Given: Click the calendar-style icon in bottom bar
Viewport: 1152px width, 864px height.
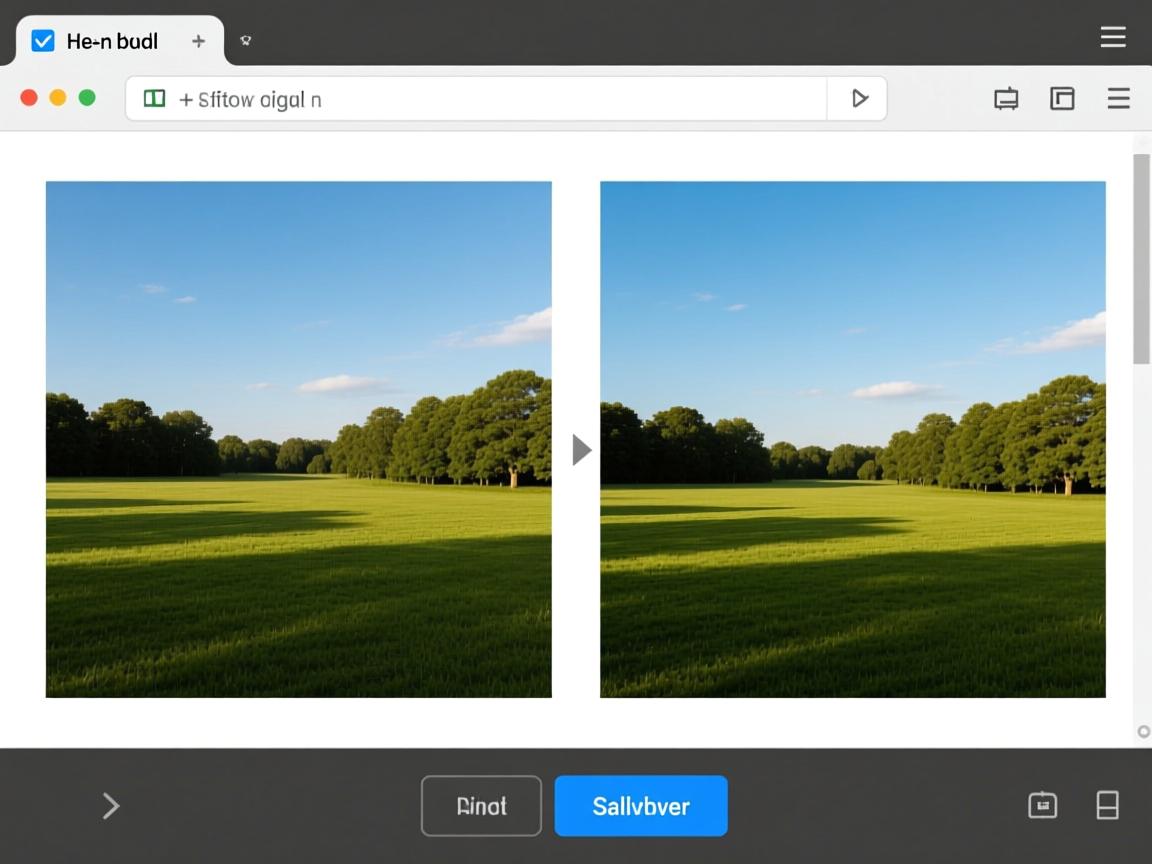Looking at the screenshot, I should (1042, 805).
